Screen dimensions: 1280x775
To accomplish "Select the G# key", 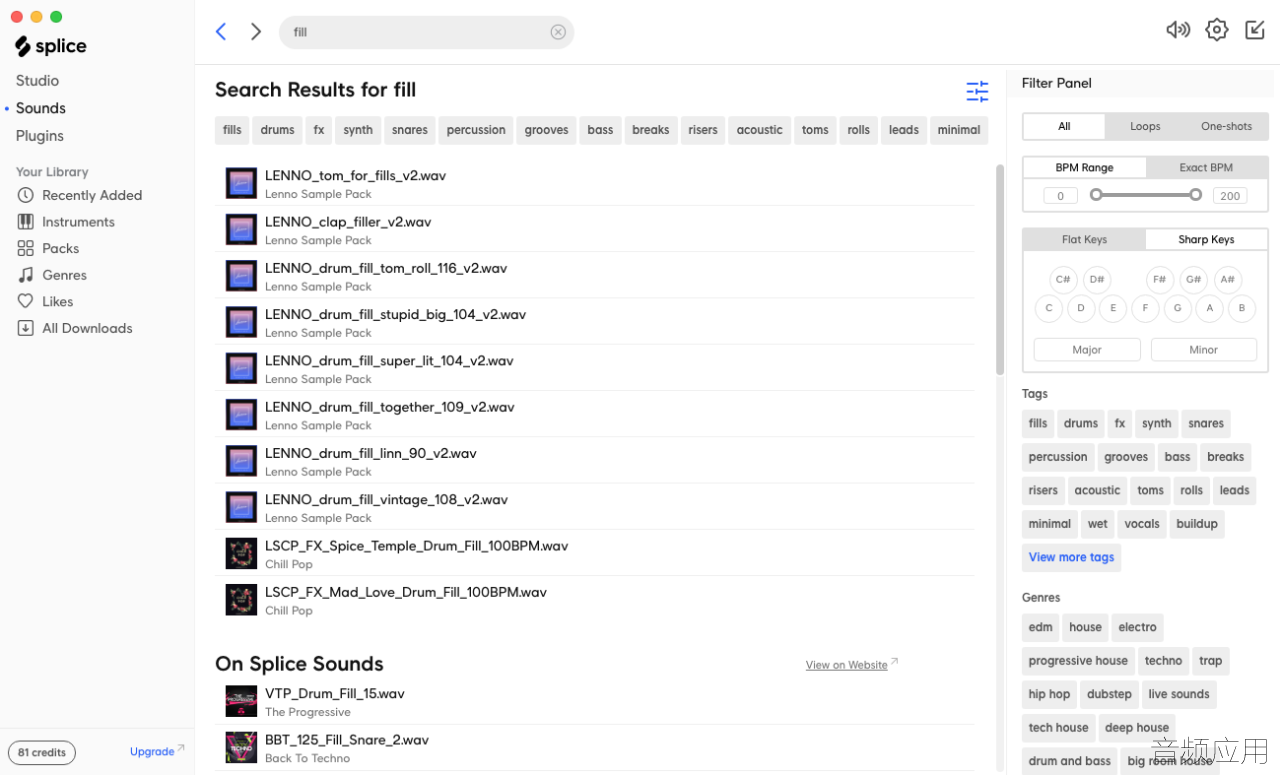I will click(x=1193, y=280).
